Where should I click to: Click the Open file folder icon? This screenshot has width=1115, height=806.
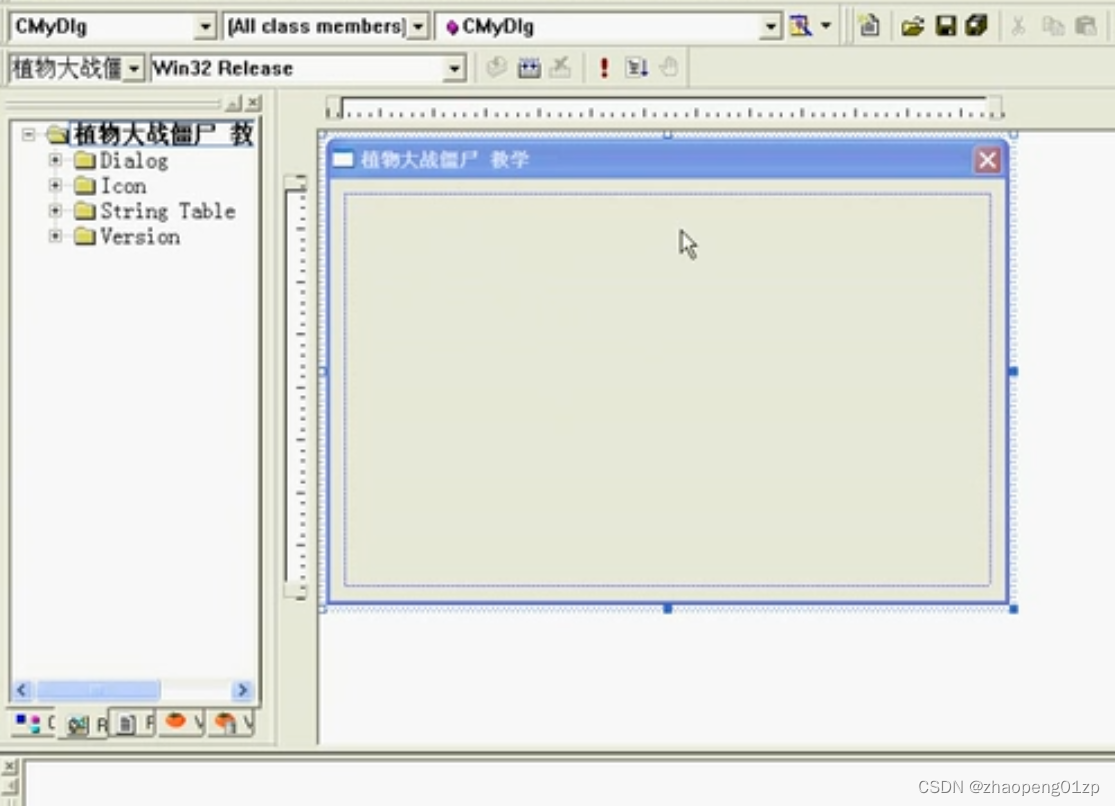(912, 27)
